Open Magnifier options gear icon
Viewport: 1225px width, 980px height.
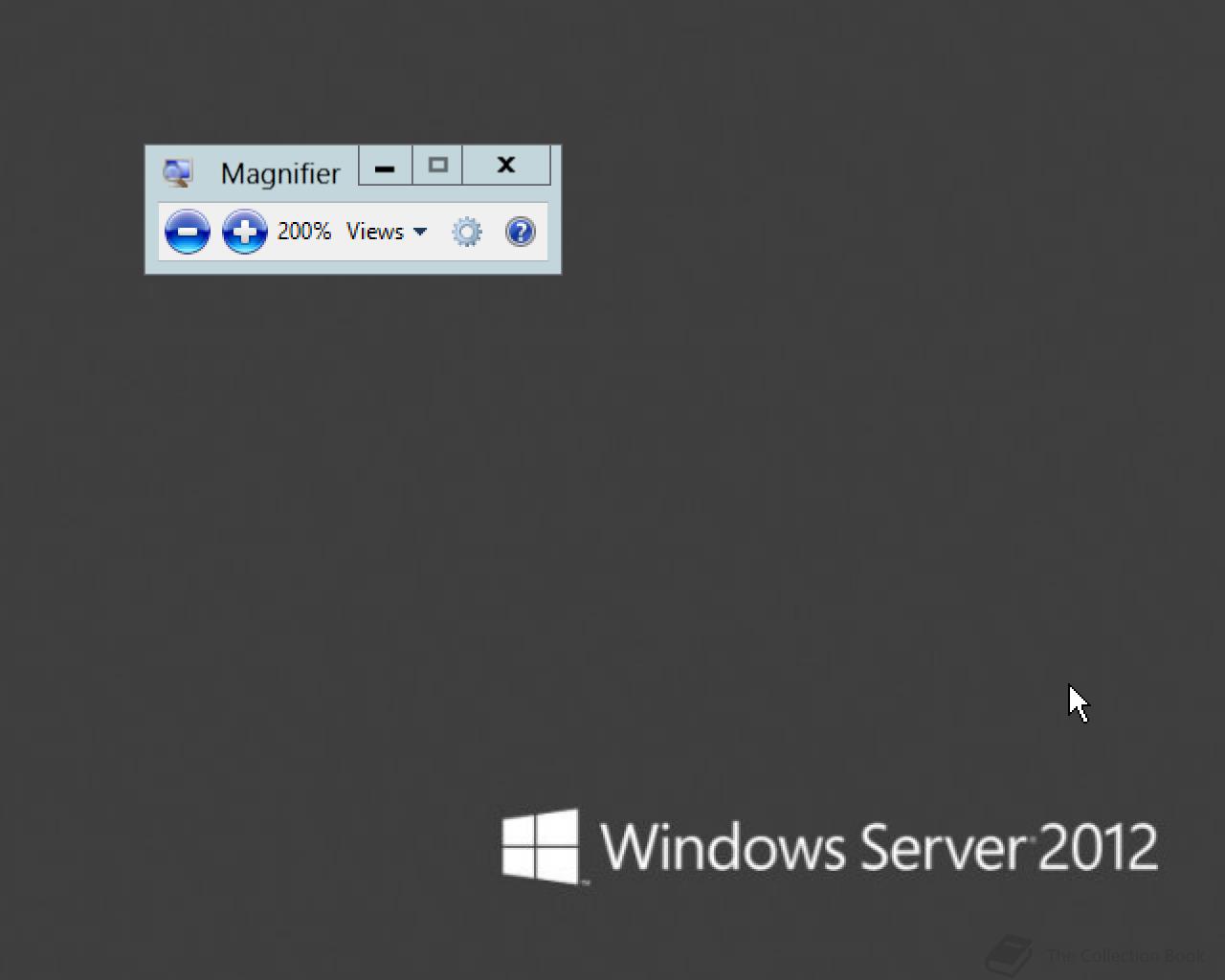click(x=467, y=232)
